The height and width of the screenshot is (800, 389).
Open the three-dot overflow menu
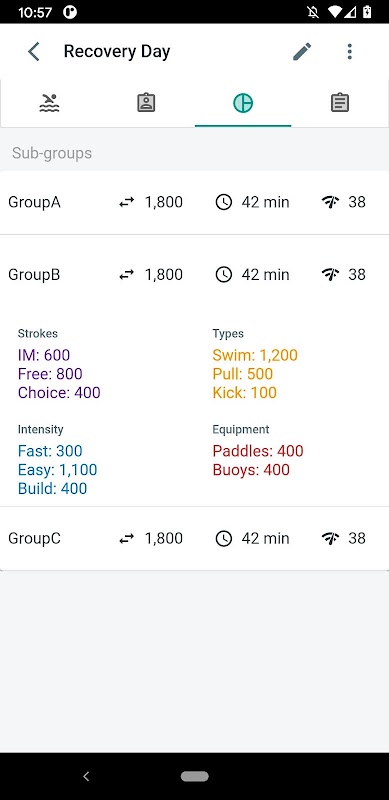tap(349, 52)
